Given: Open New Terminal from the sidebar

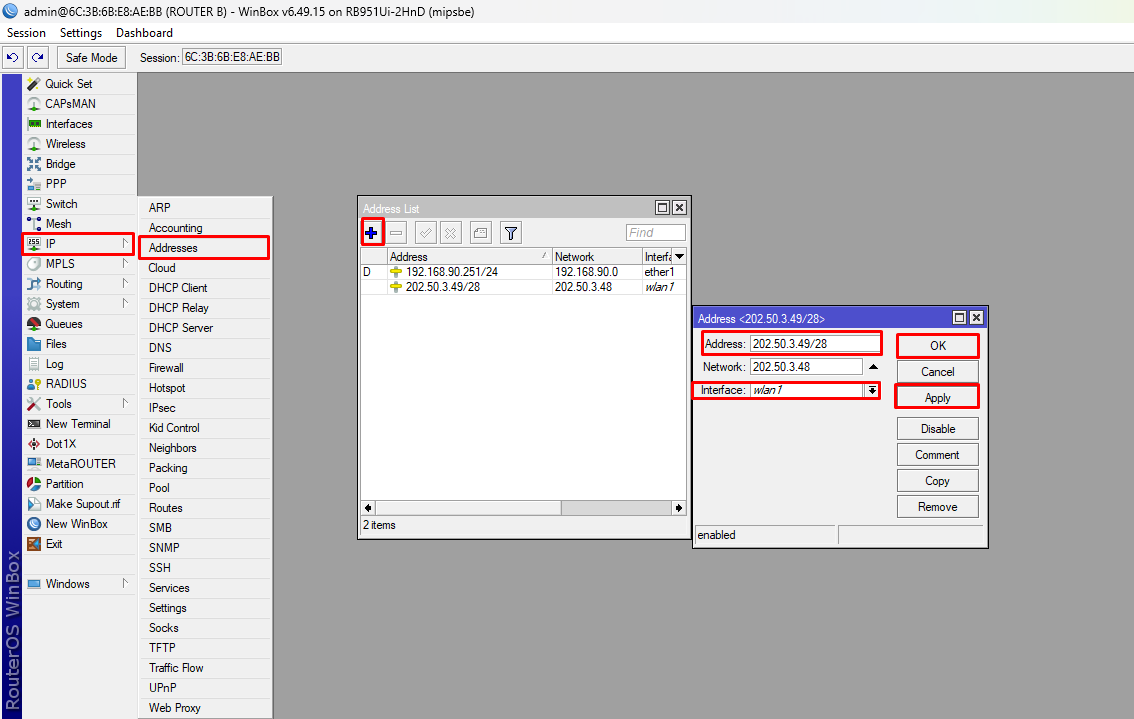Looking at the screenshot, I should tap(80, 424).
